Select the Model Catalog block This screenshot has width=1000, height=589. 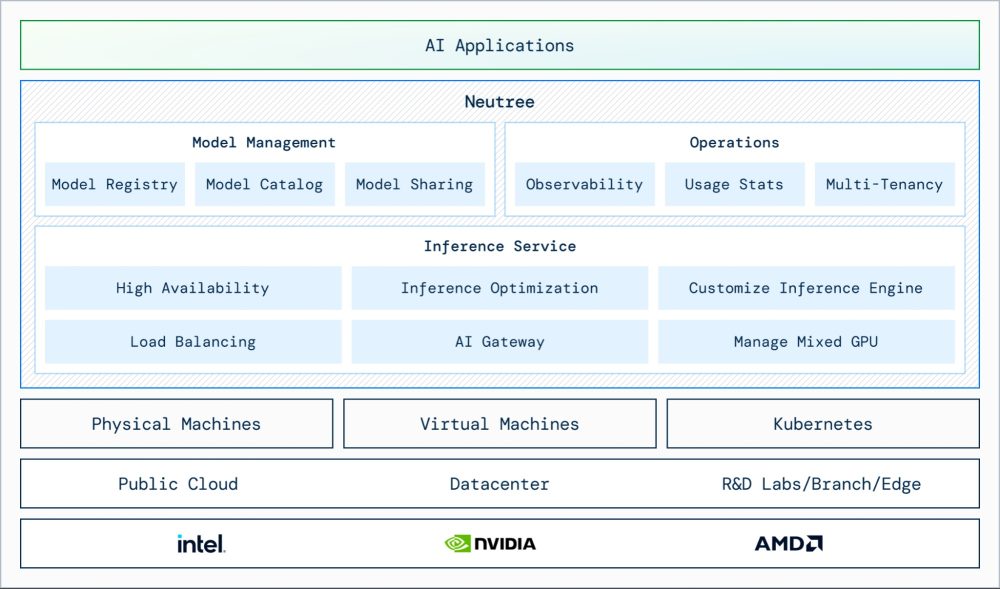(265, 185)
